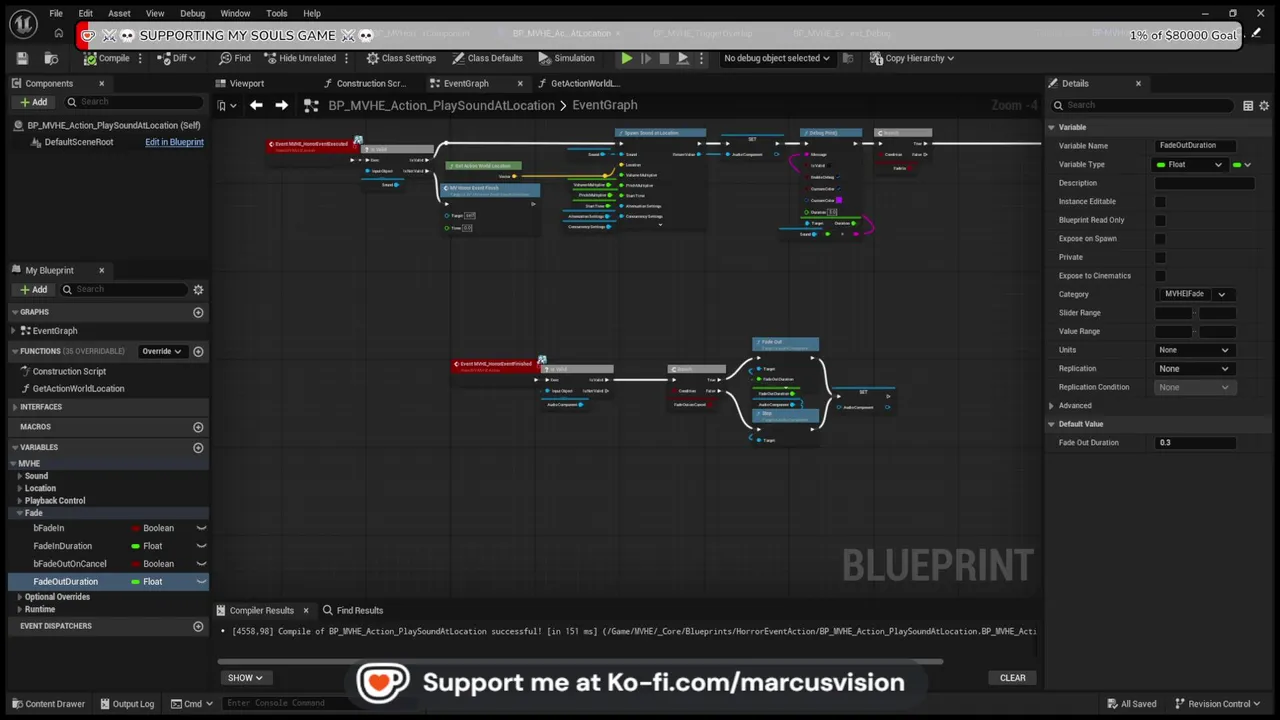
Task: Enable the Instance Editable checkbox
Action: (x=1160, y=202)
